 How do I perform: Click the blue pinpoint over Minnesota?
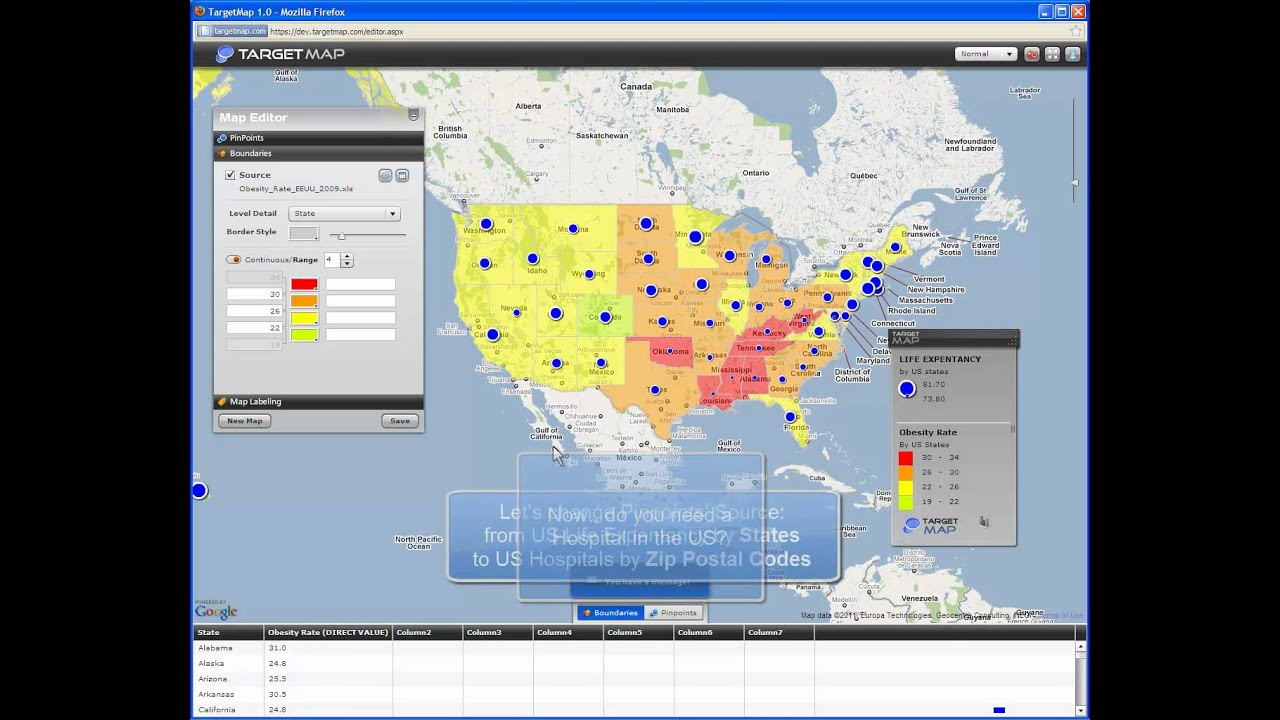695,237
